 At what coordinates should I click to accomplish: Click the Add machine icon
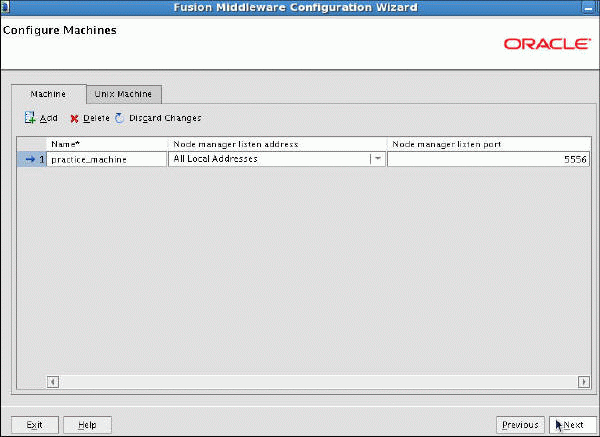[x=30, y=118]
